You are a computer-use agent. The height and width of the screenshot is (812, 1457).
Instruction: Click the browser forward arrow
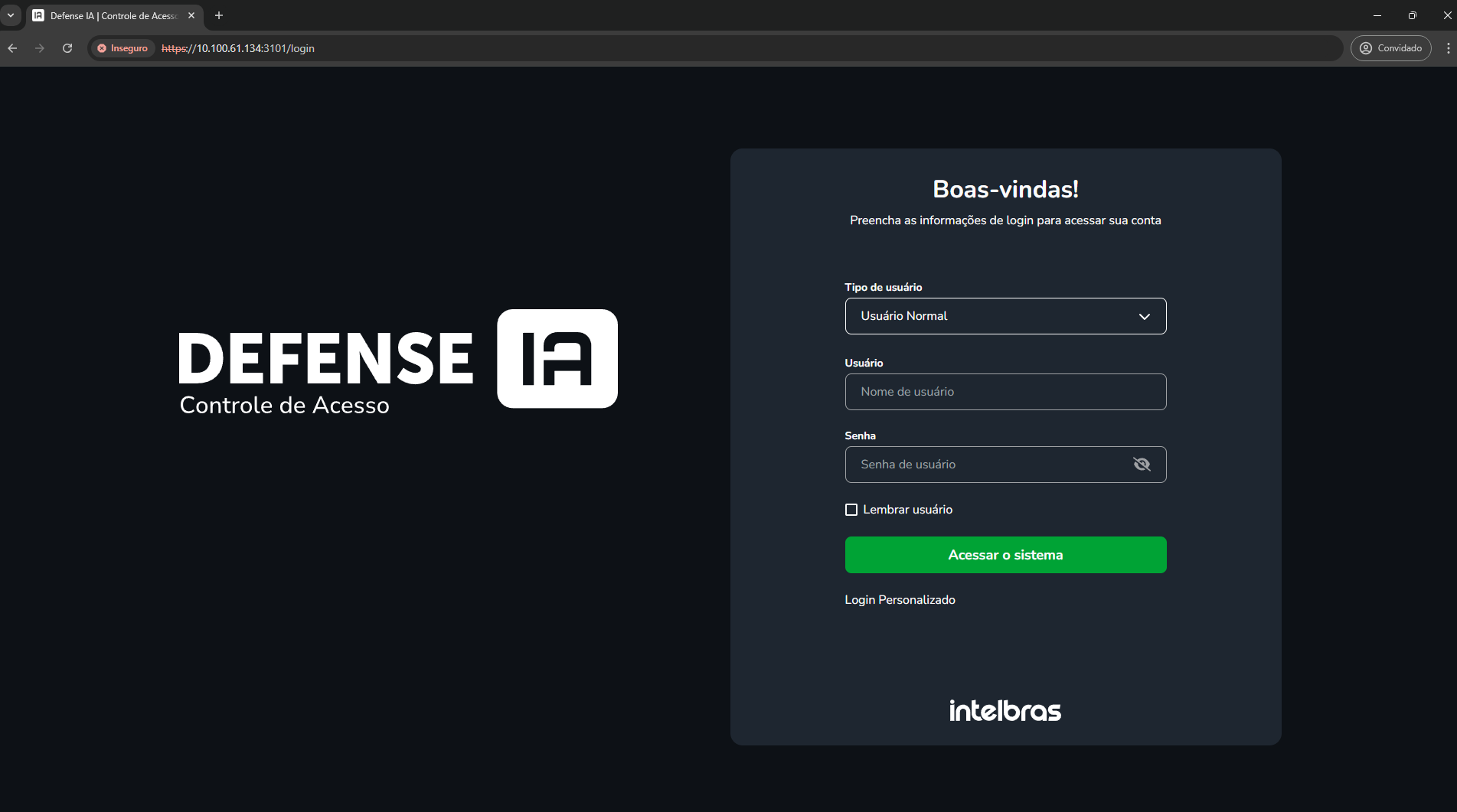coord(40,48)
